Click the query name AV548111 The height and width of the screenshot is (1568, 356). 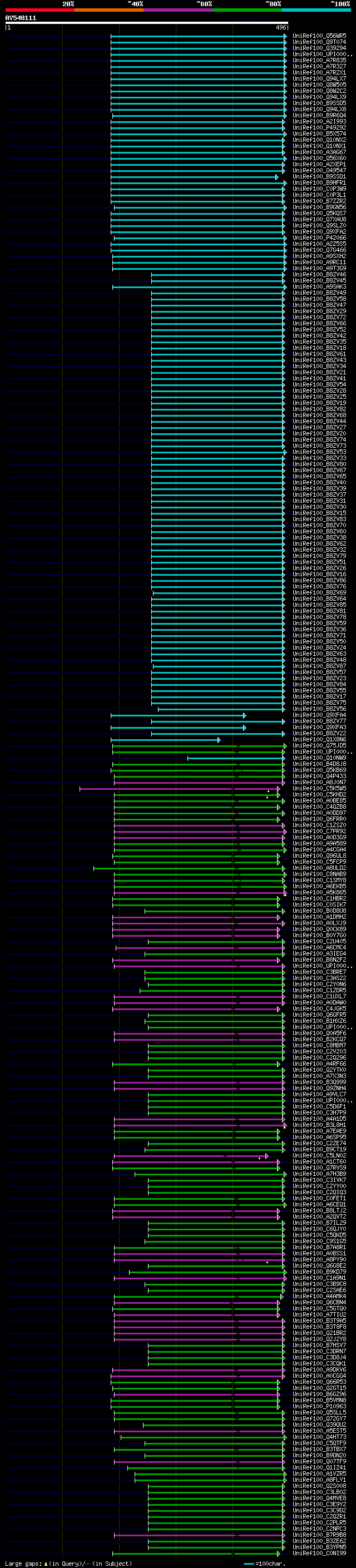[21, 18]
